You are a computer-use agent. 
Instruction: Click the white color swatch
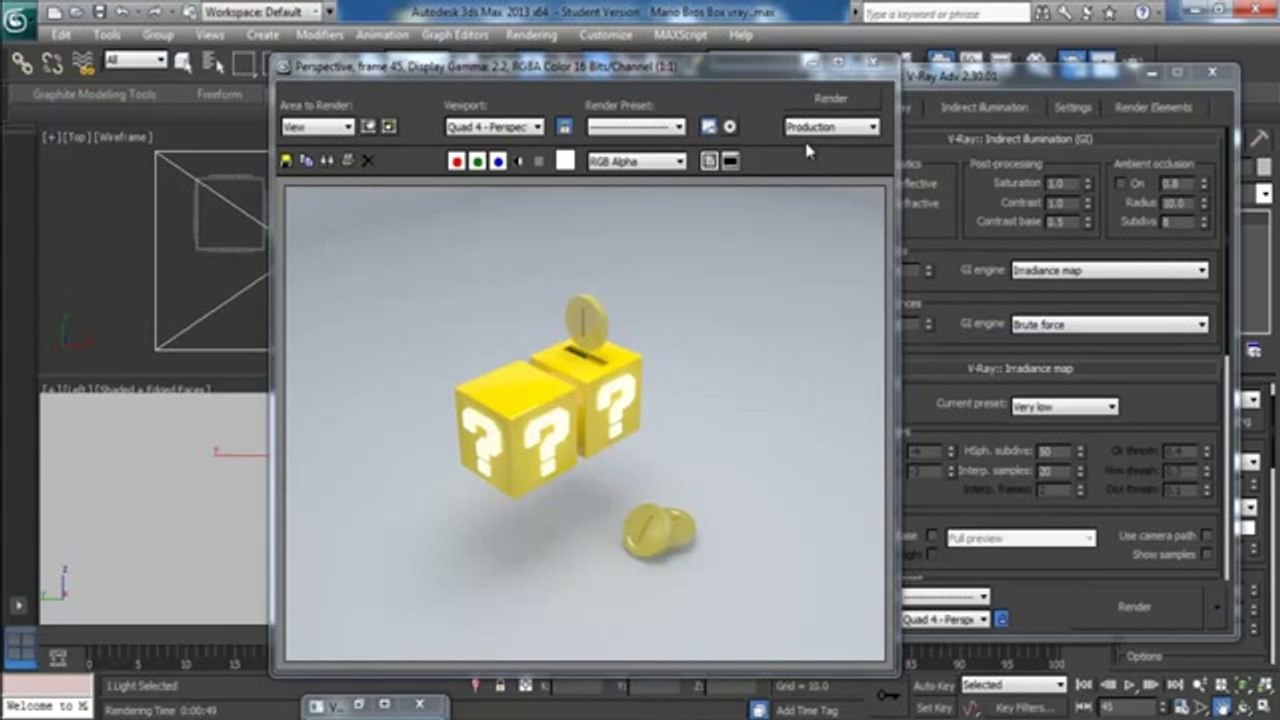point(565,160)
